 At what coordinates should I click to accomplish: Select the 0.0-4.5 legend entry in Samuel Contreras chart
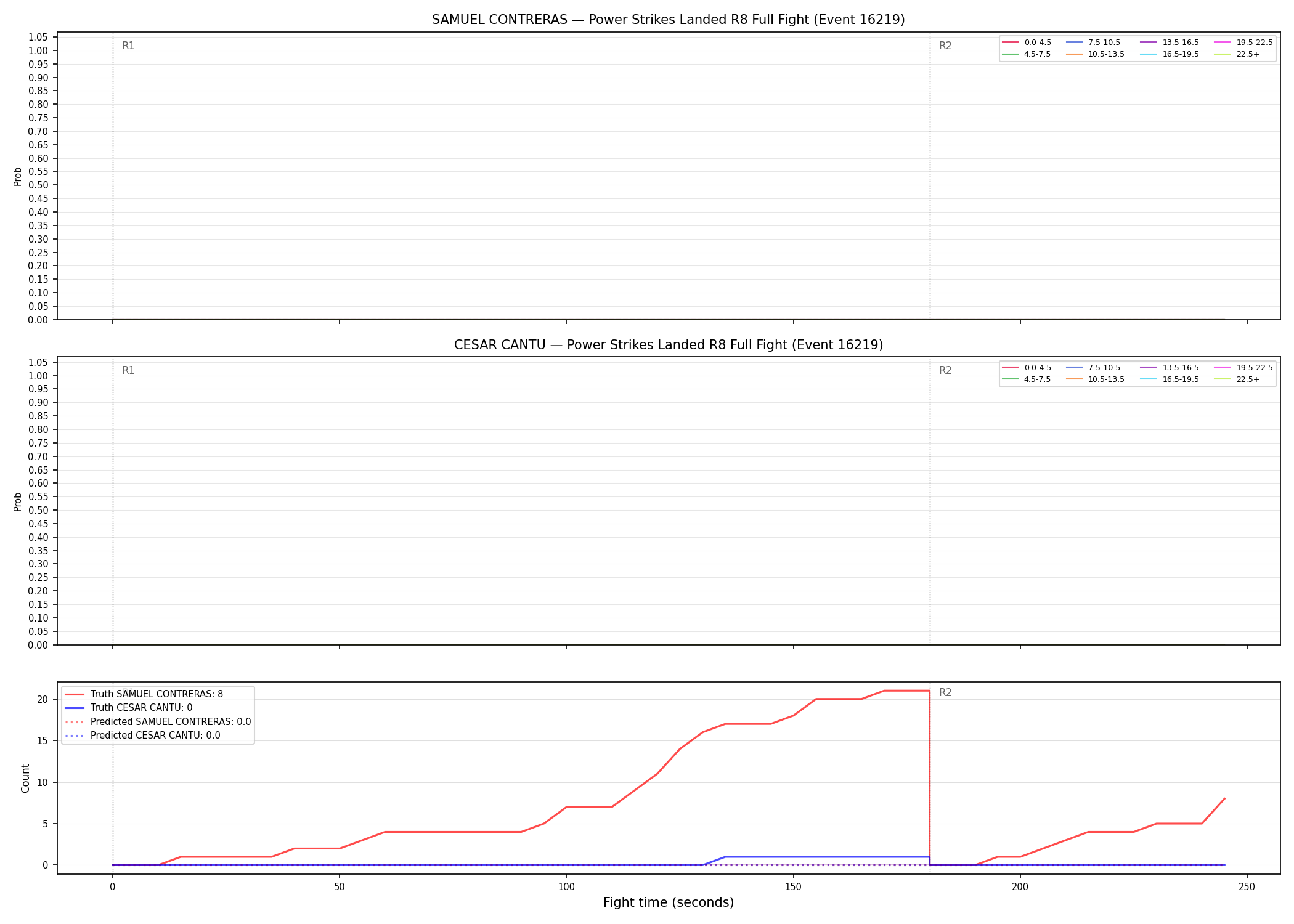[1027, 43]
